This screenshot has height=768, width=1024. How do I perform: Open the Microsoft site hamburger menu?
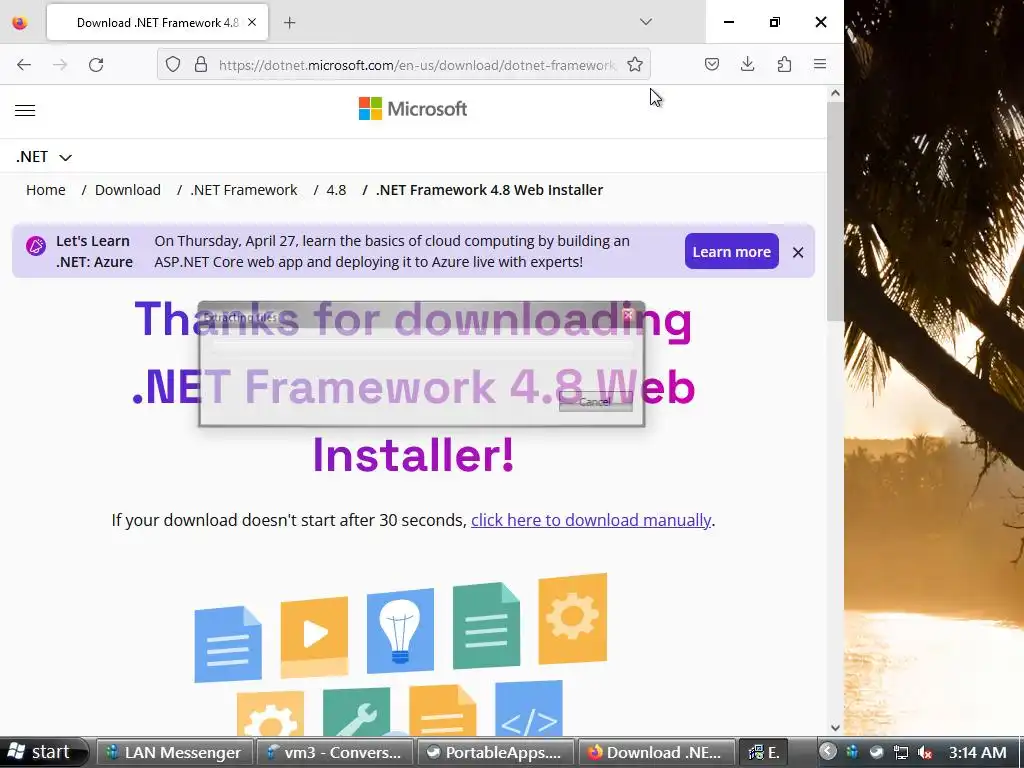25,110
